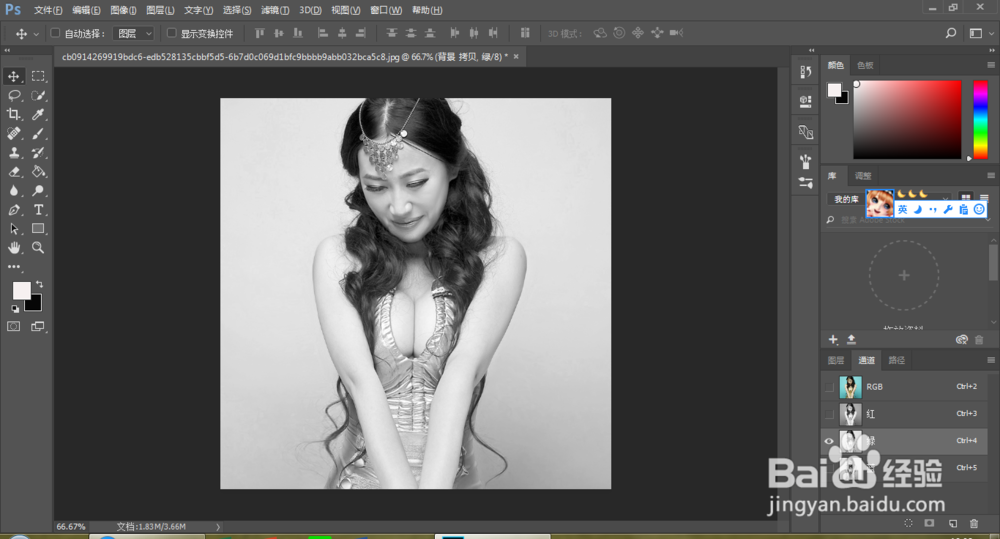The image size is (1000, 539).
Task: Select the Lasso tool
Action: tap(13, 96)
